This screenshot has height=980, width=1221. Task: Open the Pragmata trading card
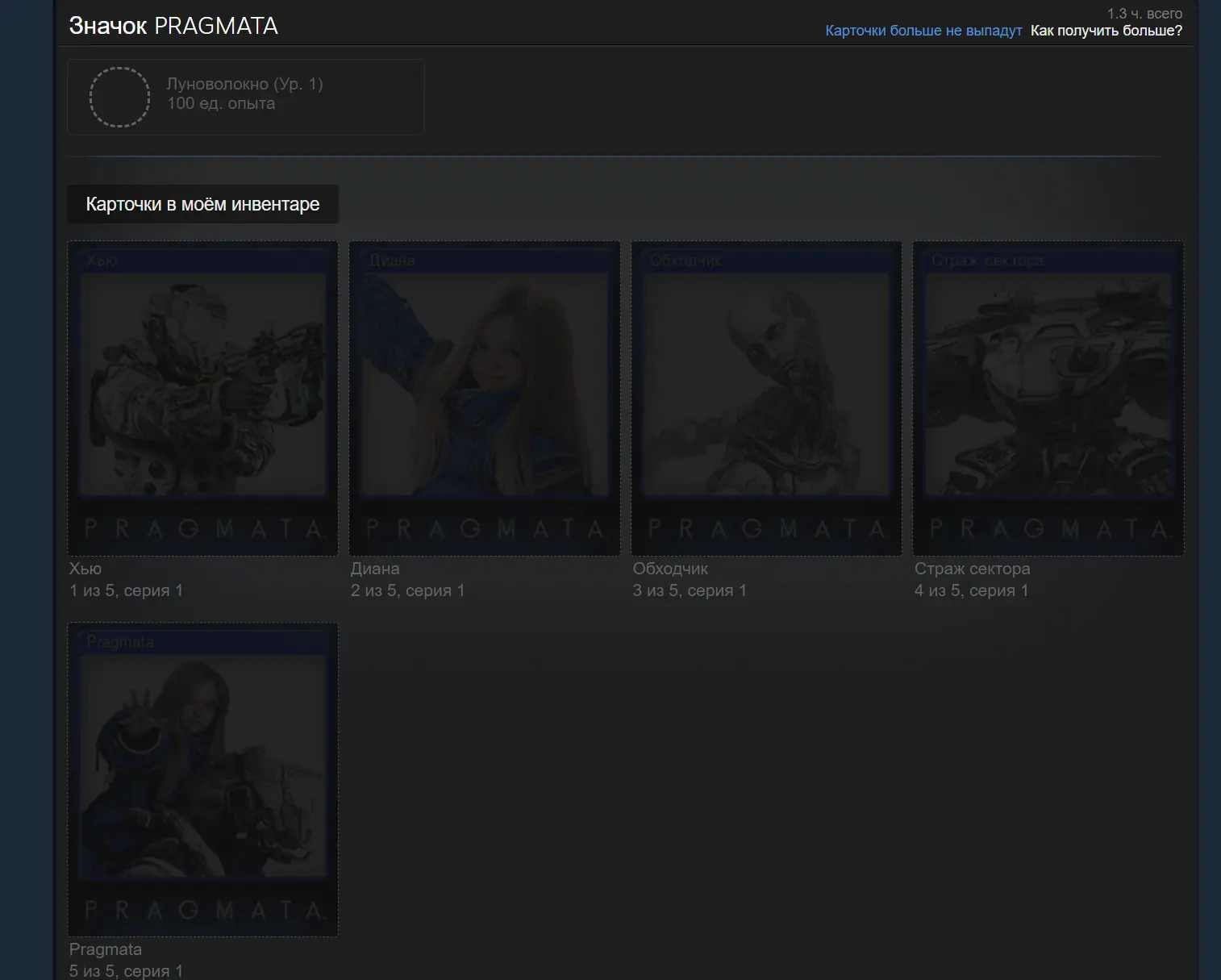click(x=202, y=779)
